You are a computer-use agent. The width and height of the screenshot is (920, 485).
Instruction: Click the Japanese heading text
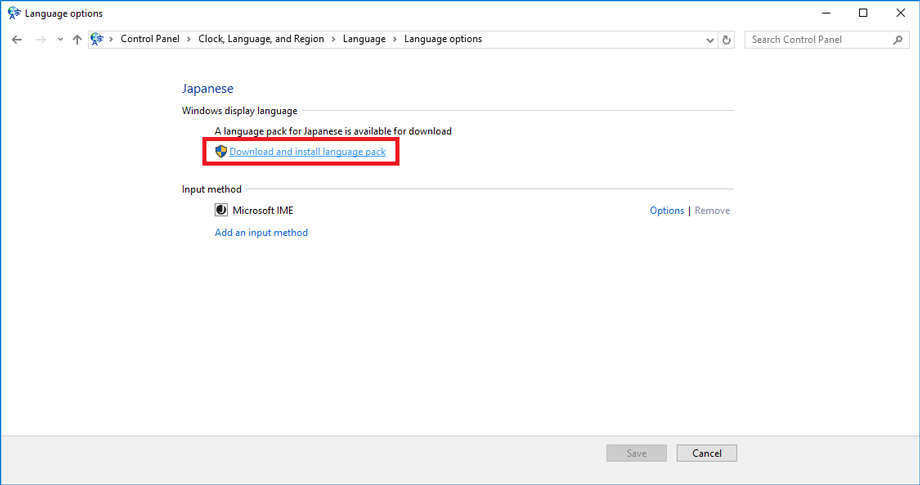(x=208, y=89)
